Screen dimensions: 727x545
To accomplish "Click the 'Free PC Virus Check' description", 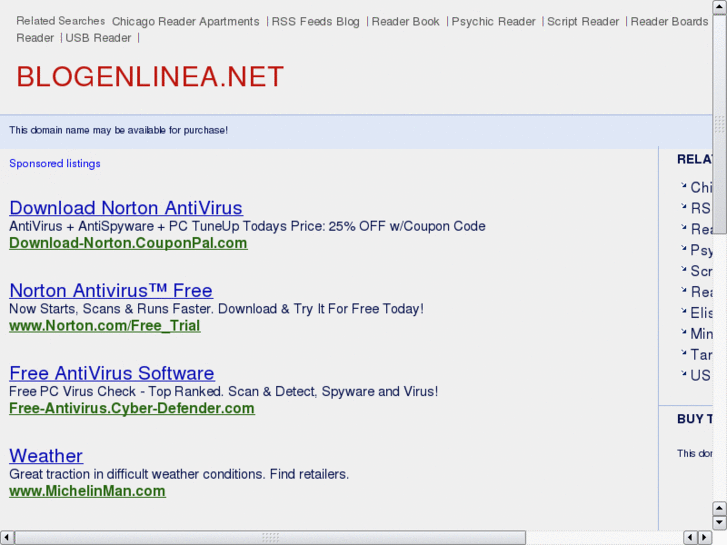I will click(x=223, y=391).
